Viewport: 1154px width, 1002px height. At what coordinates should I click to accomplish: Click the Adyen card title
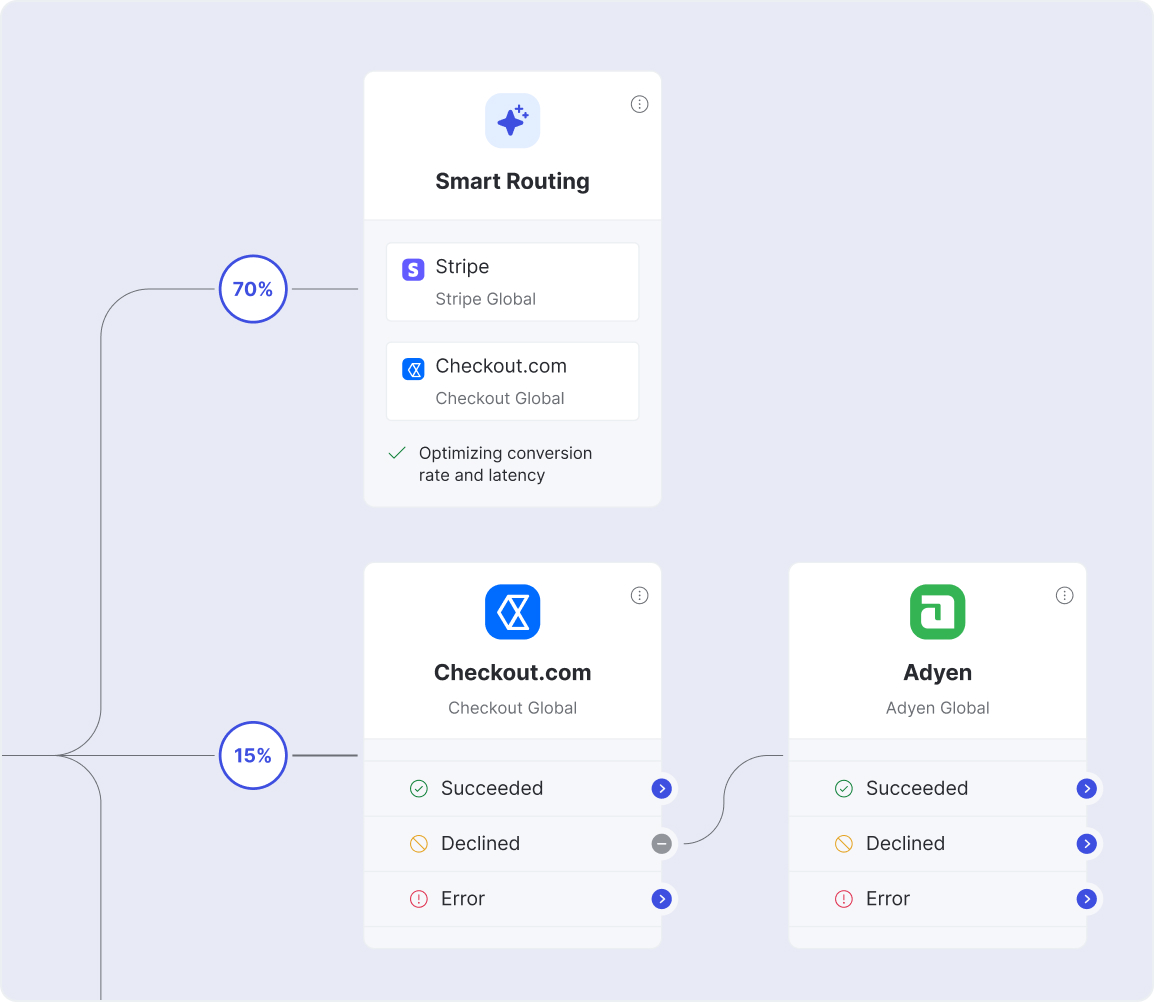tap(938, 672)
